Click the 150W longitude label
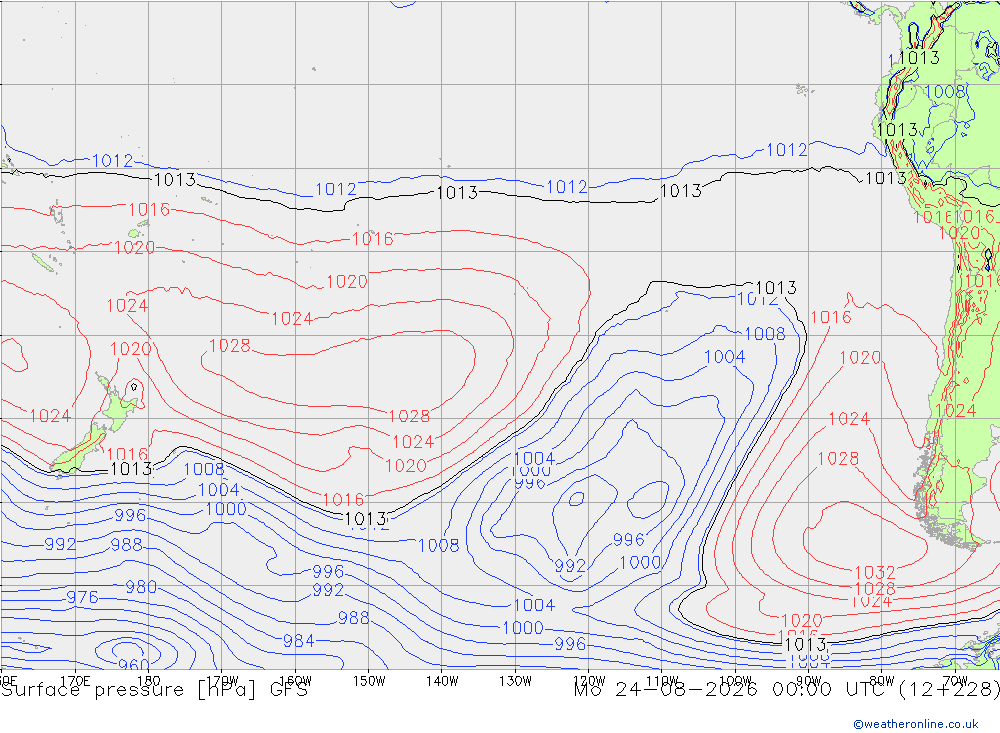Viewport: 1000px width, 733px height. [369, 681]
